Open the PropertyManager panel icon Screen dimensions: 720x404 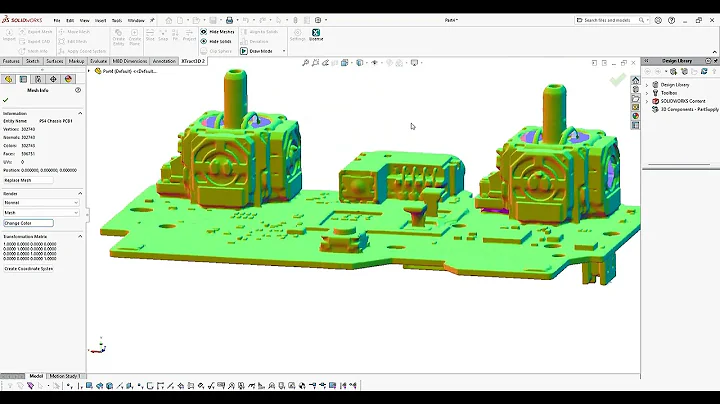[23, 79]
